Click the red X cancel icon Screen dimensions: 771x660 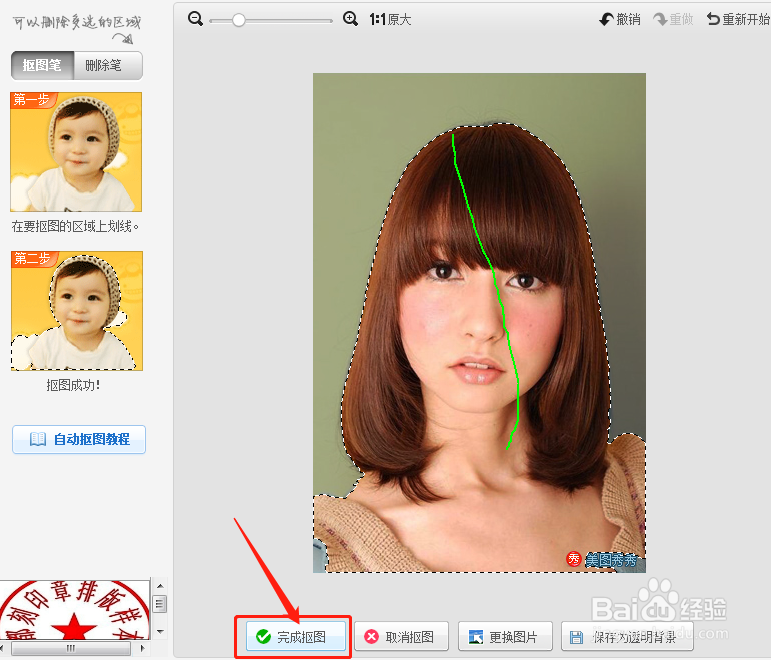click(372, 637)
